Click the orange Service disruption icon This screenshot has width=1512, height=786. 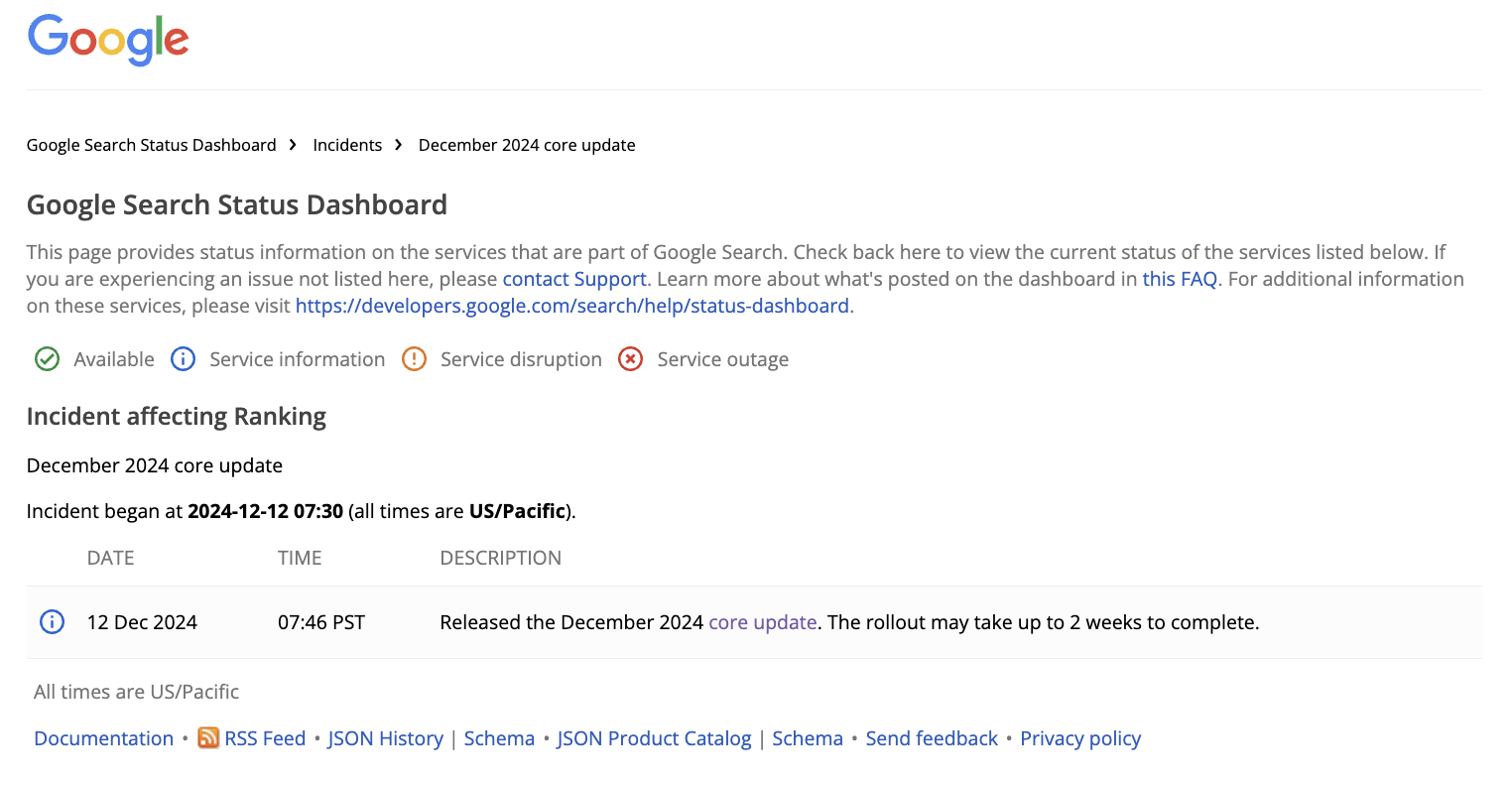[x=414, y=359]
